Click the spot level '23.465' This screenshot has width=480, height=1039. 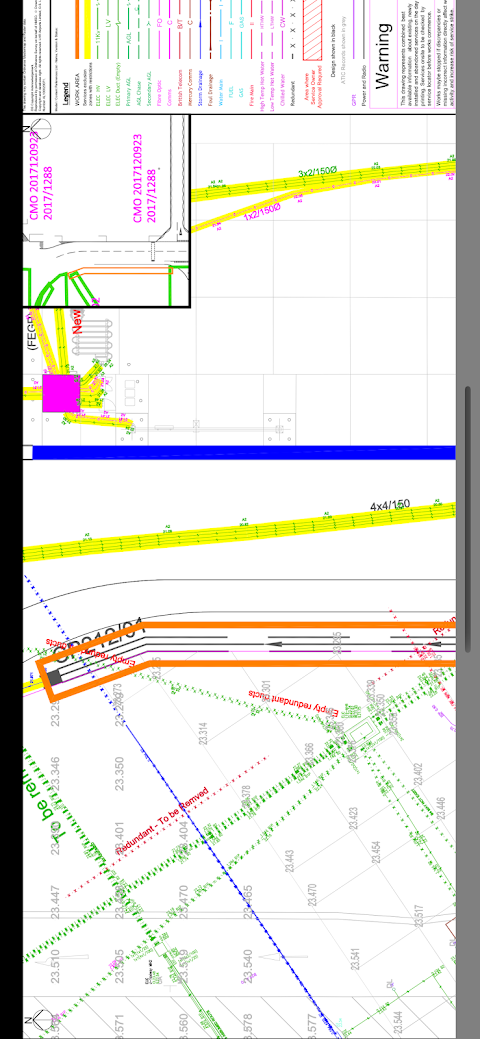point(247,902)
